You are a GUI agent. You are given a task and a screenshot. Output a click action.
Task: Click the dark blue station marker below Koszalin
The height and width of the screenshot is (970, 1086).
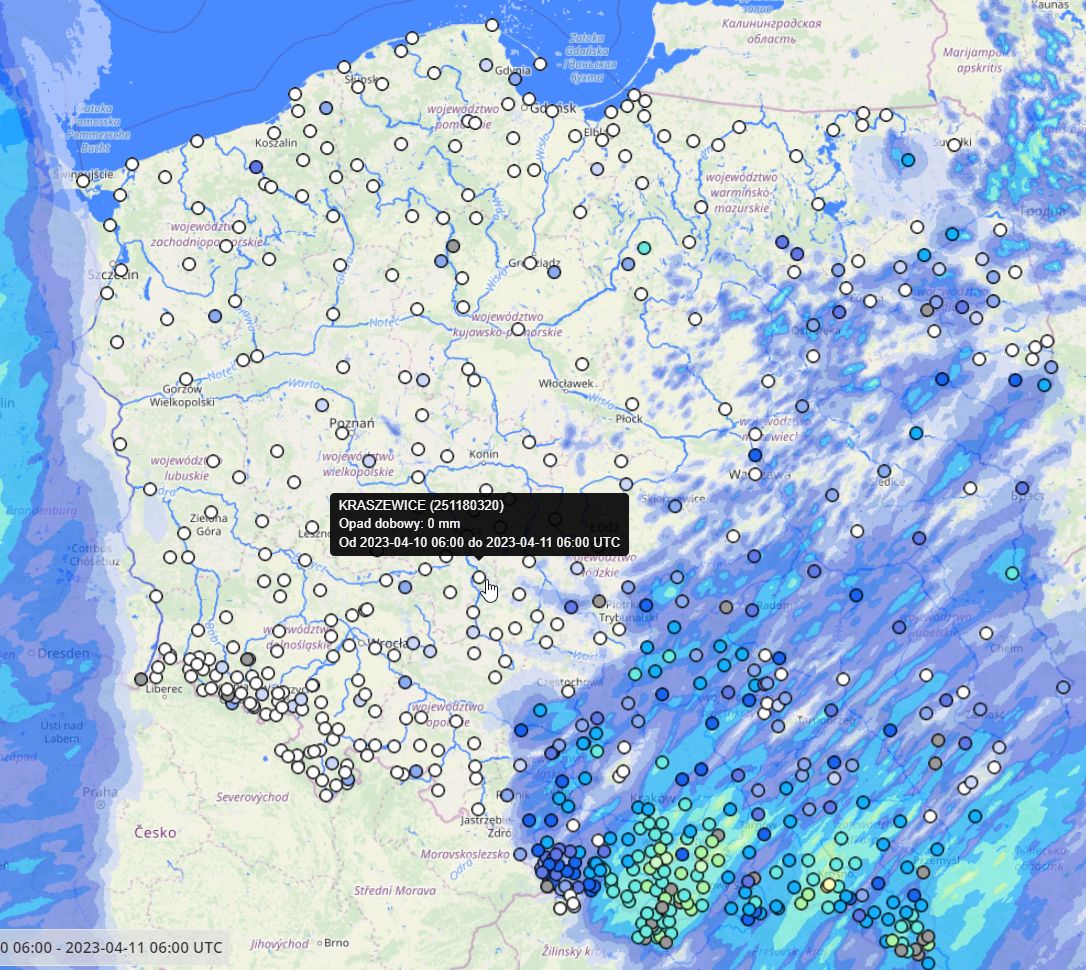256,167
